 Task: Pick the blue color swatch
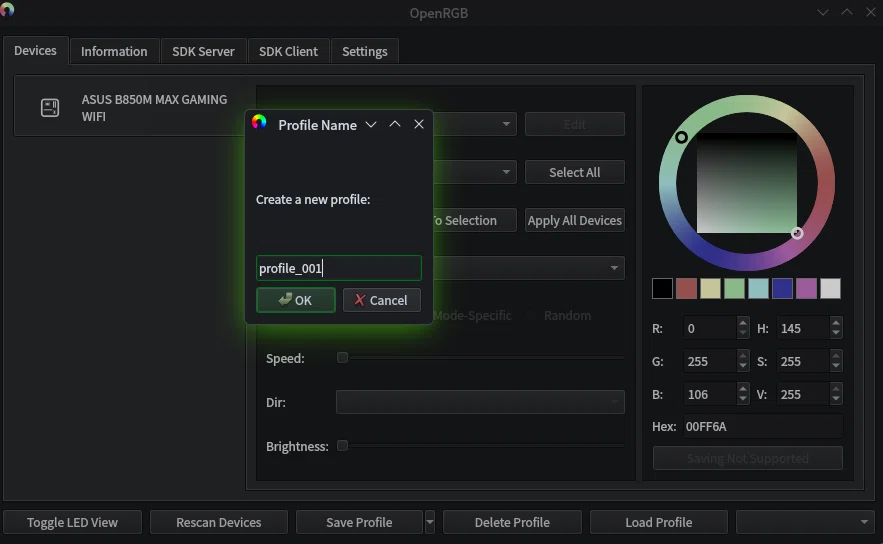(782, 288)
